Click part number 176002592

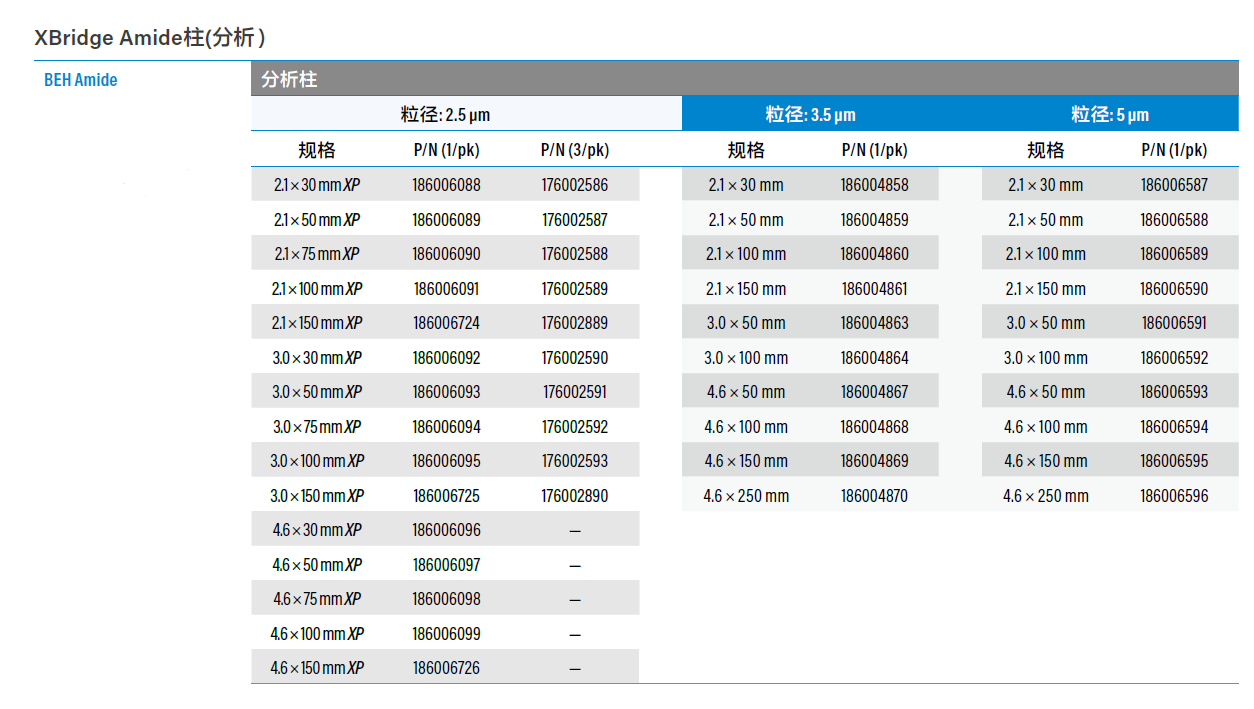[575, 427]
